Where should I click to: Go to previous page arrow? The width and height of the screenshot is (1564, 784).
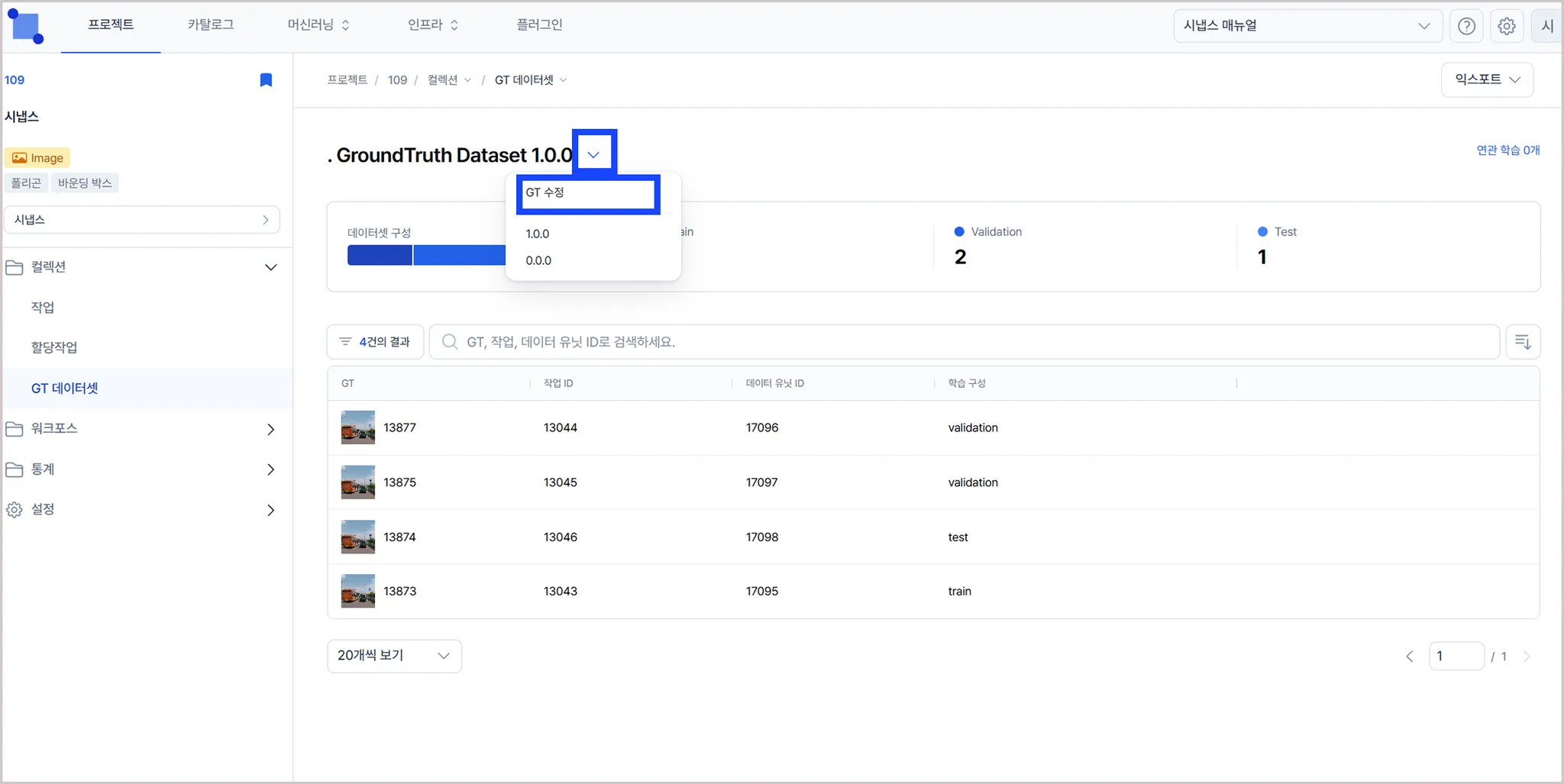click(1410, 657)
